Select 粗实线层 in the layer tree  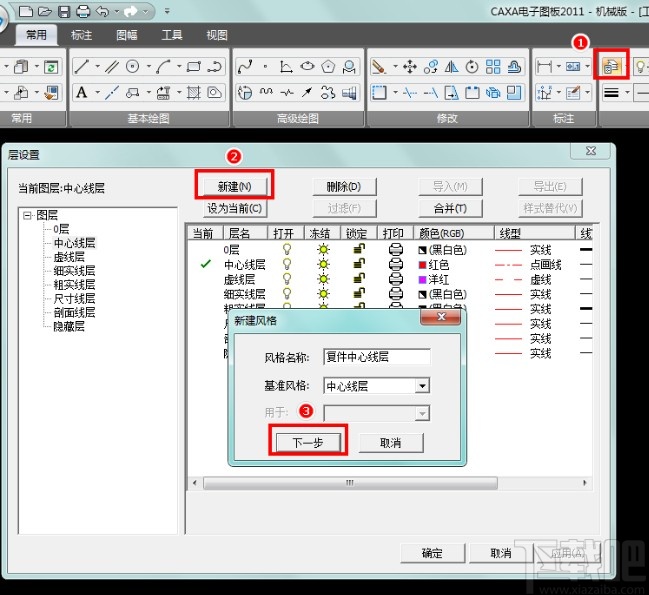tap(74, 285)
